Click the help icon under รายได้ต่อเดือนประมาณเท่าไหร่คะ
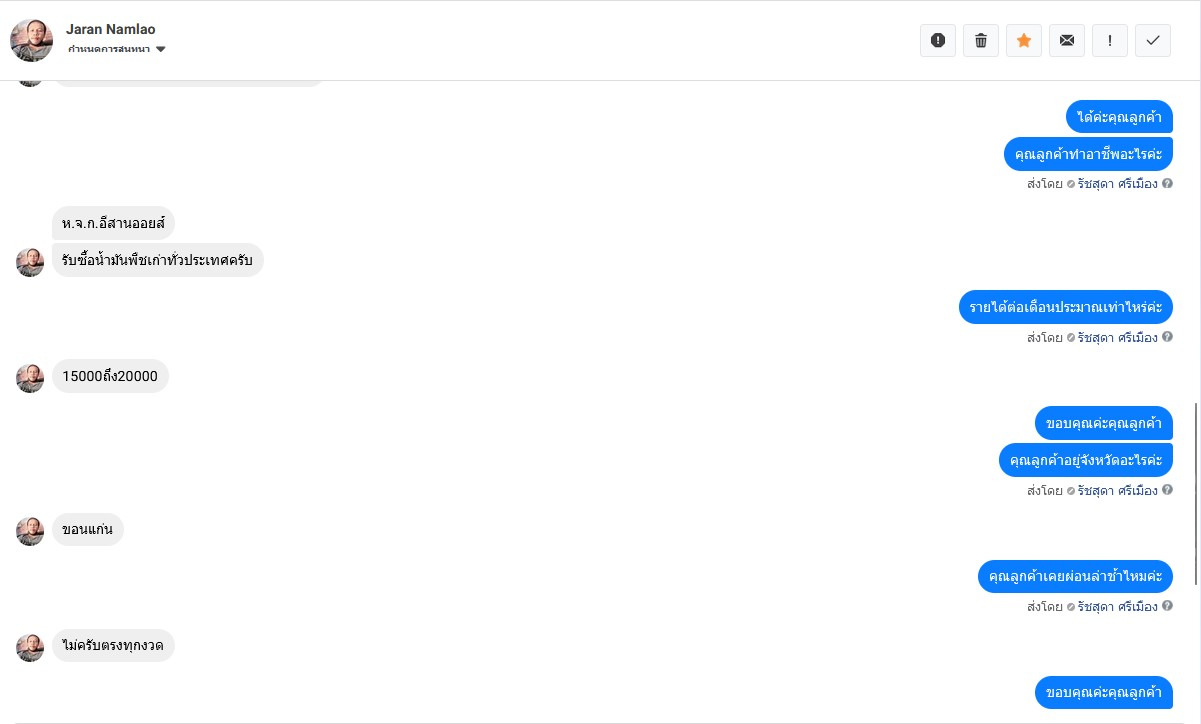This screenshot has height=724, width=1201. click(x=1167, y=337)
